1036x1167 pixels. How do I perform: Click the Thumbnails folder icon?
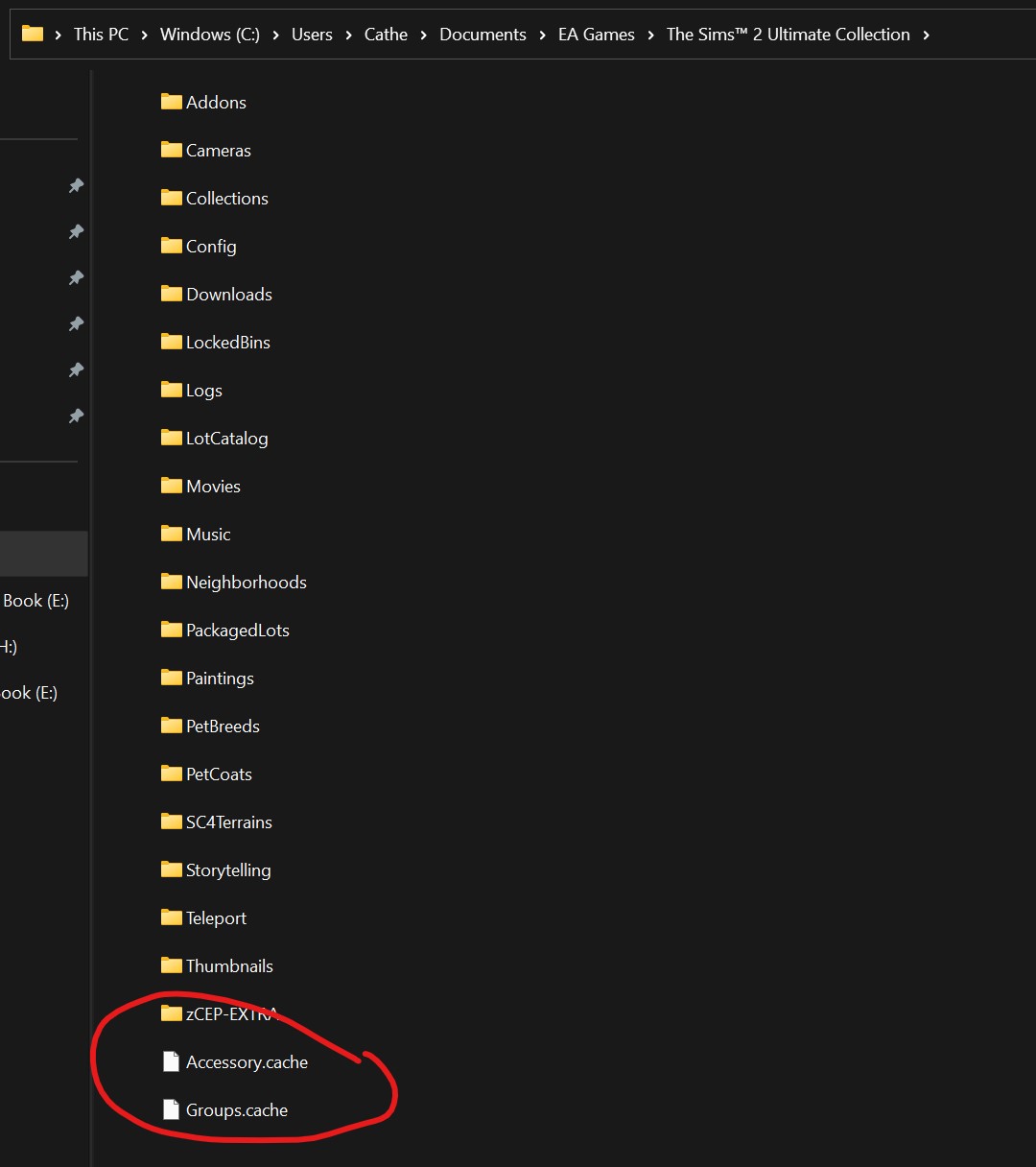(171, 965)
